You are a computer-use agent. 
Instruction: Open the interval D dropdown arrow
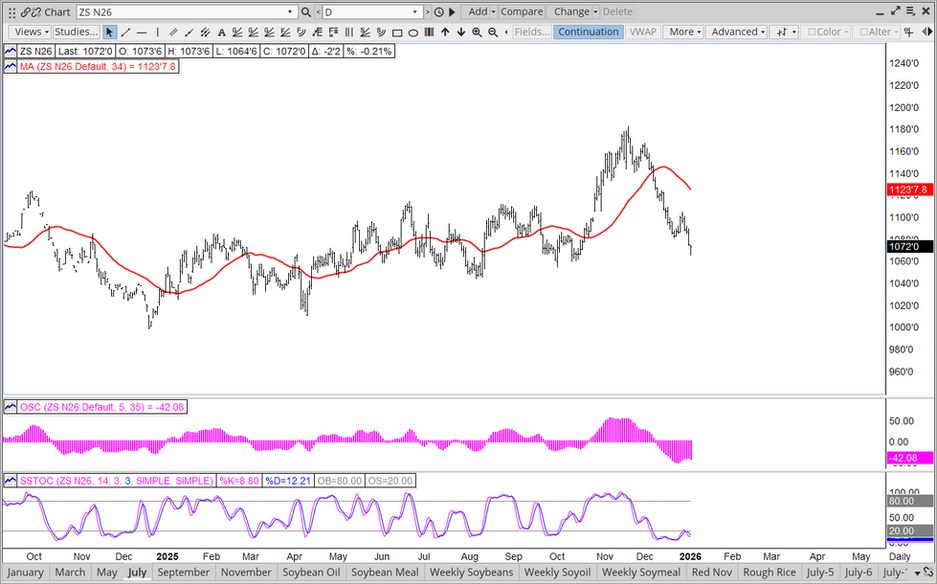click(415, 12)
